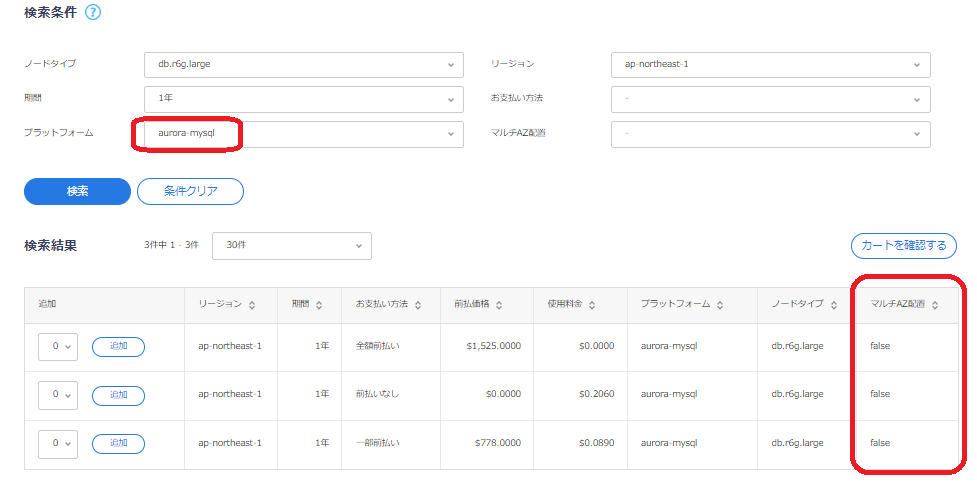
Task: Open the プラットフォーム dropdown showing aurora-mysql
Action: click(304, 134)
